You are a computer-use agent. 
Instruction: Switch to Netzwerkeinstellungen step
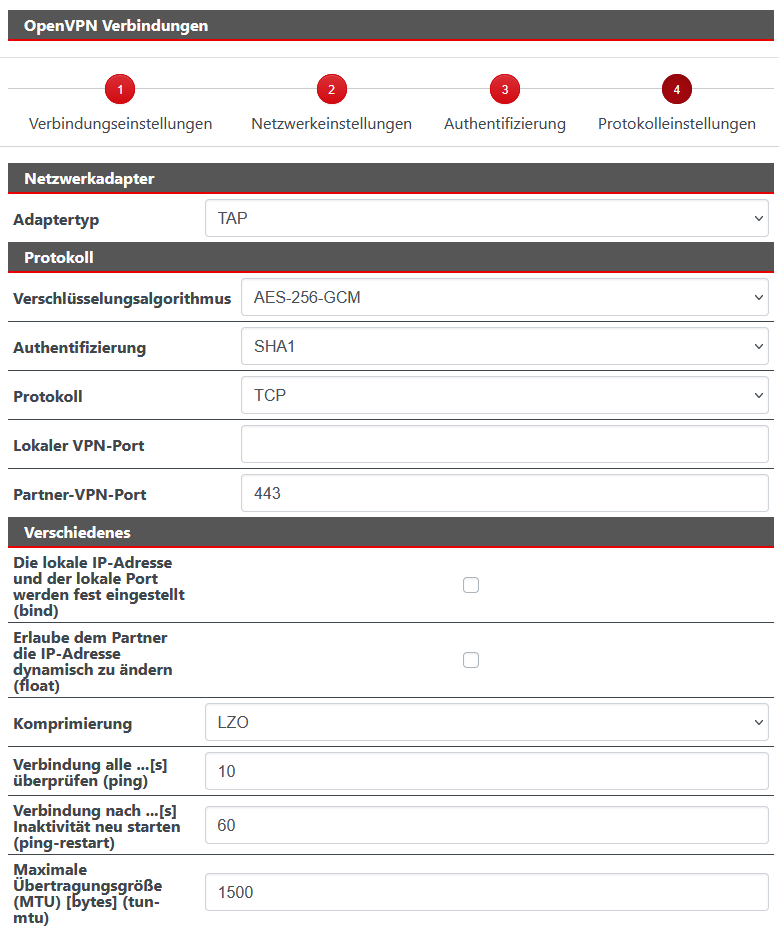coord(331,124)
